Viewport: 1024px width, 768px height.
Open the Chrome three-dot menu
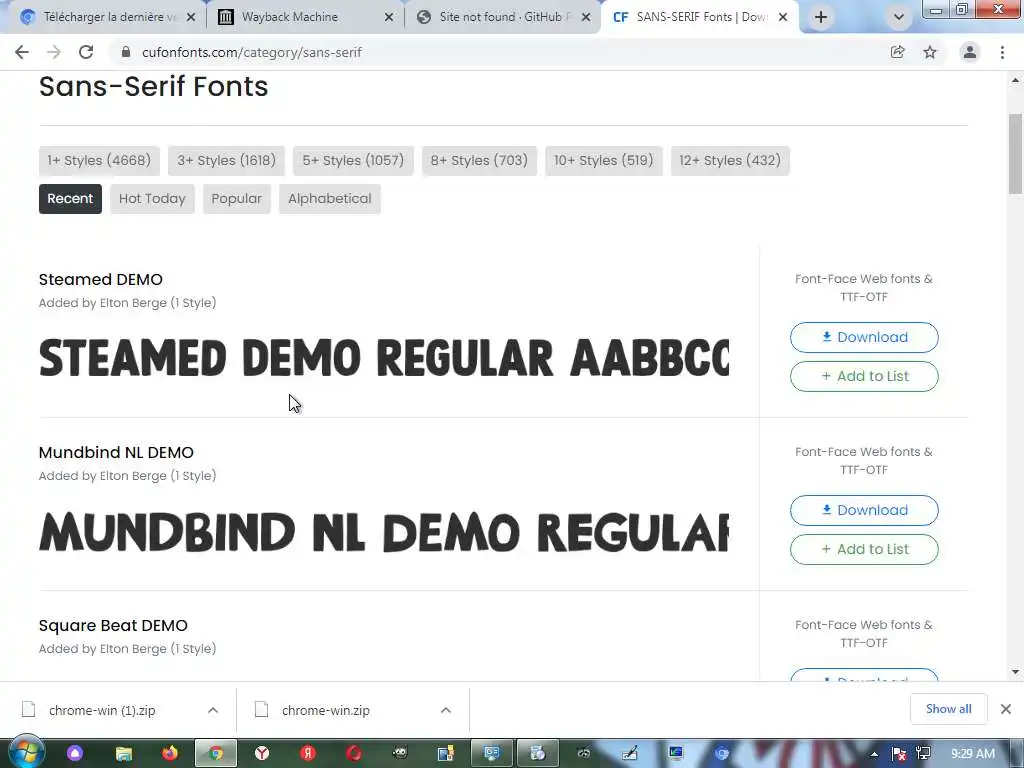pyautogui.click(x=1002, y=52)
